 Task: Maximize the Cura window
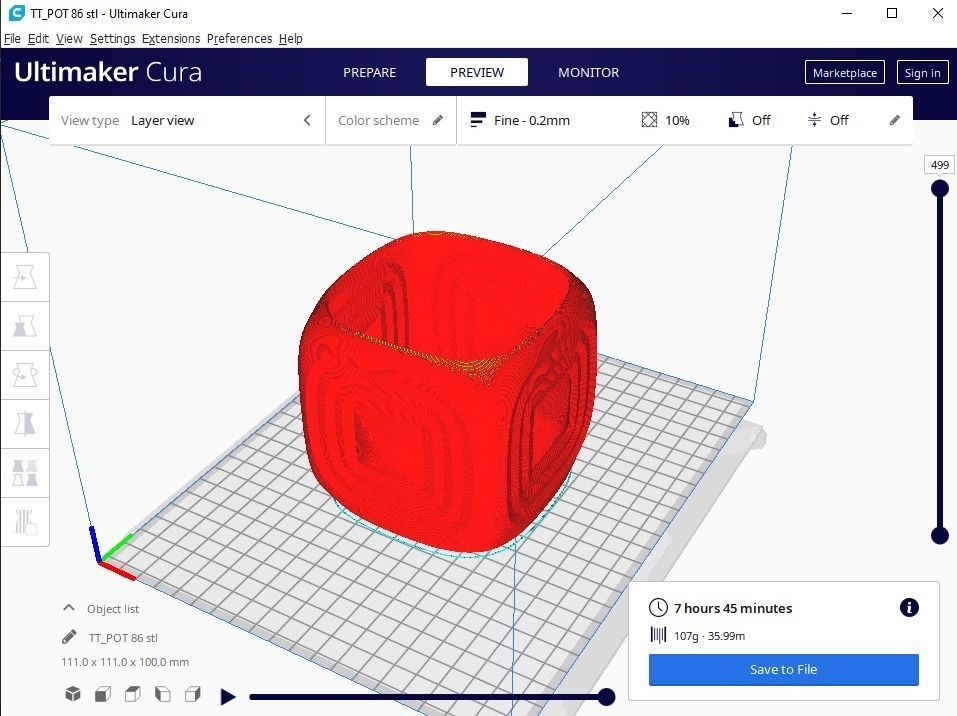pos(892,13)
